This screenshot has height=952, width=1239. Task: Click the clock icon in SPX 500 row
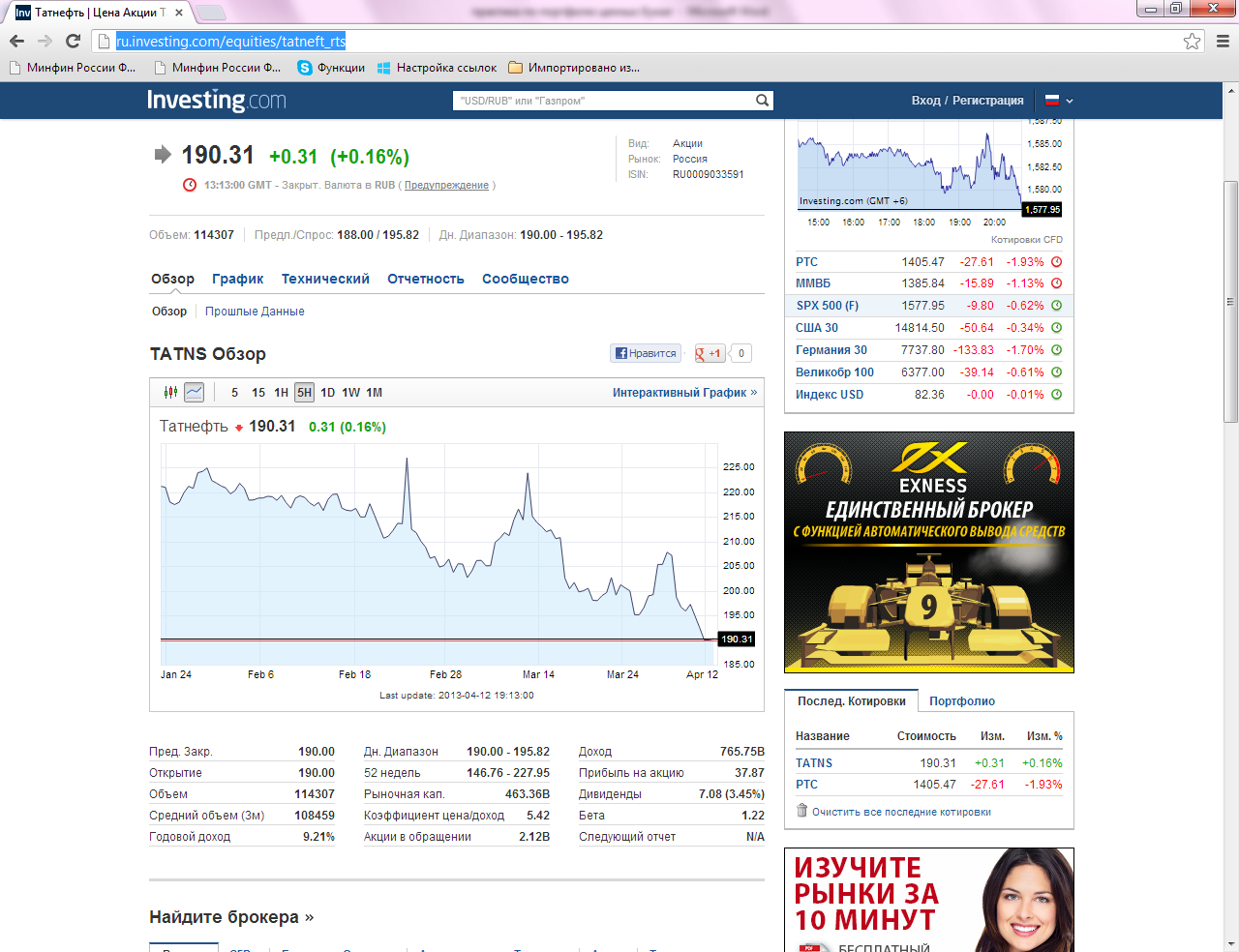click(x=1057, y=306)
